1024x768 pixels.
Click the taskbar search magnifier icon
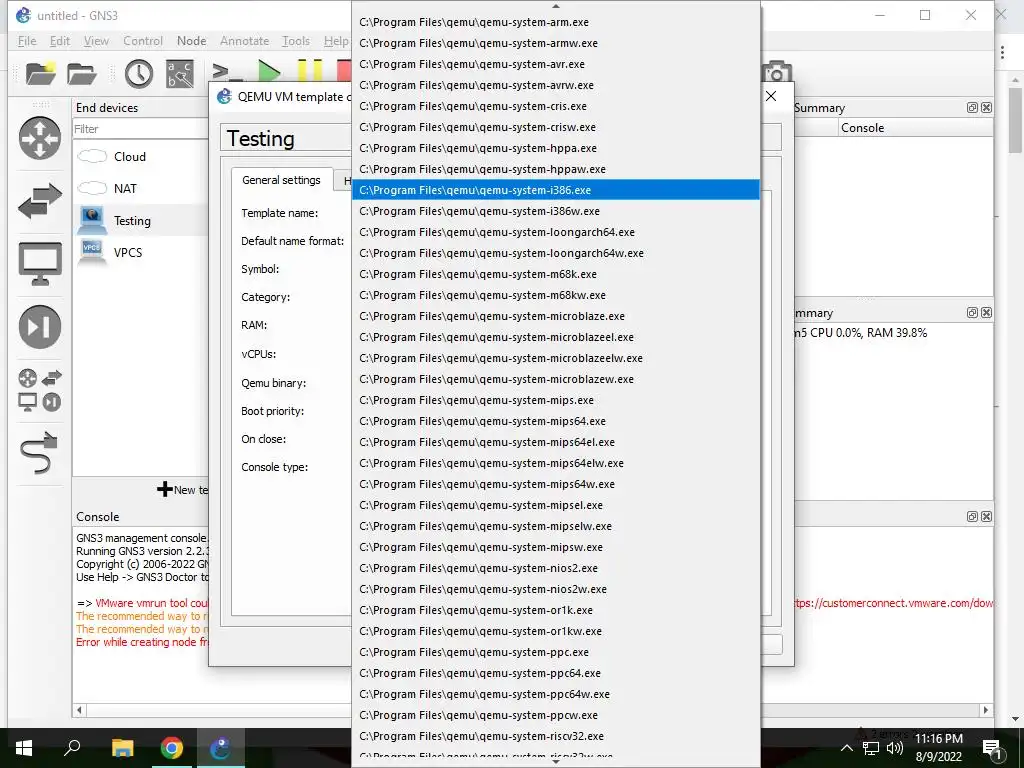tap(72, 748)
